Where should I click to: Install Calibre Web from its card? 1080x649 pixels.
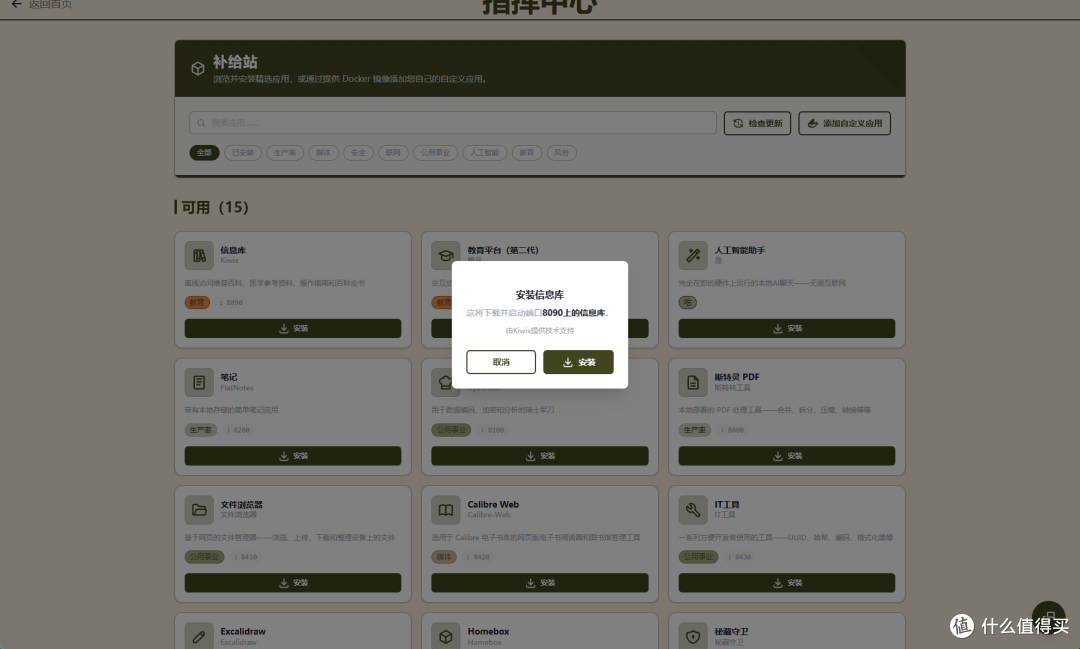click(x=539, y=583)
